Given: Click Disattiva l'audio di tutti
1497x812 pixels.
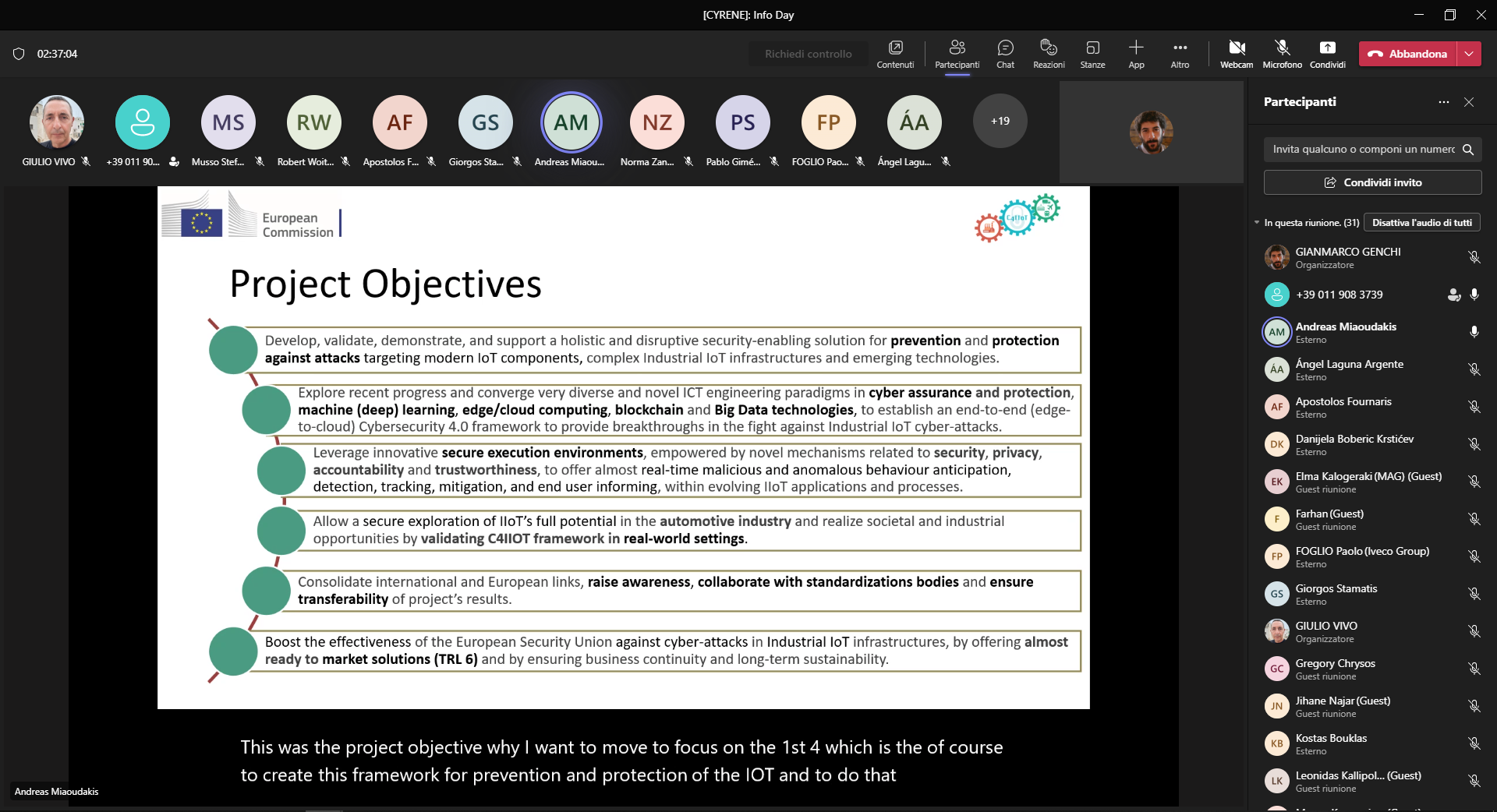Looking at the screenshot, I should [1421, 223].
